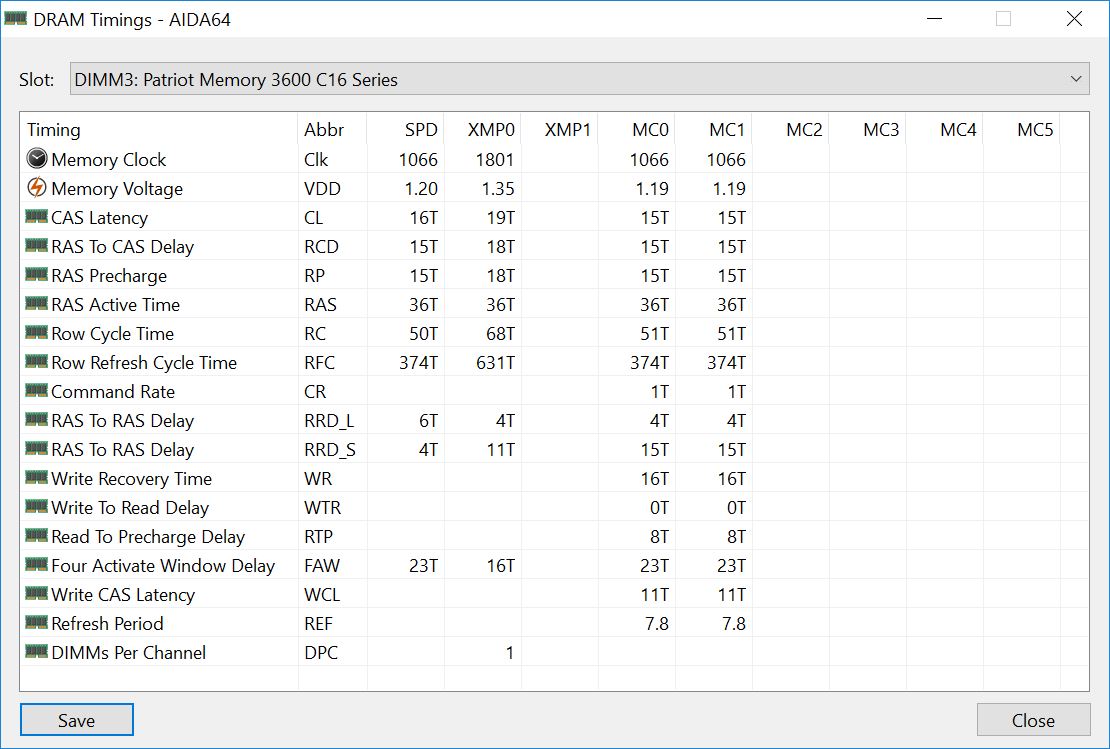Select the Row Refresh Cycle Time row
Screen dimensions: 1110x749
[x=144, y=363]
